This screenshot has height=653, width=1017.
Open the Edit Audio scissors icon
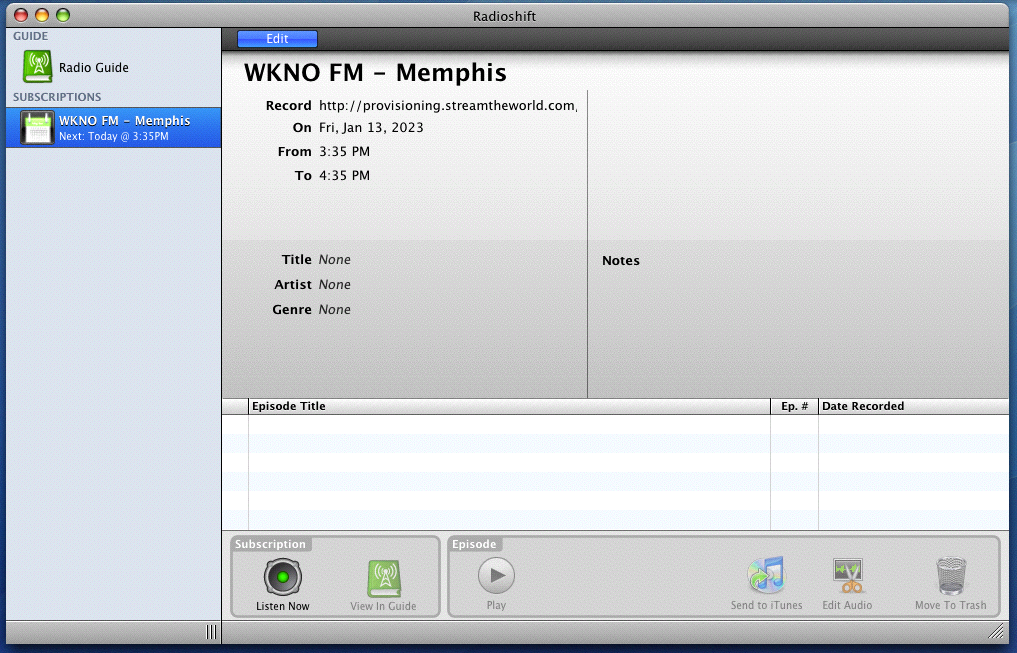847,576
